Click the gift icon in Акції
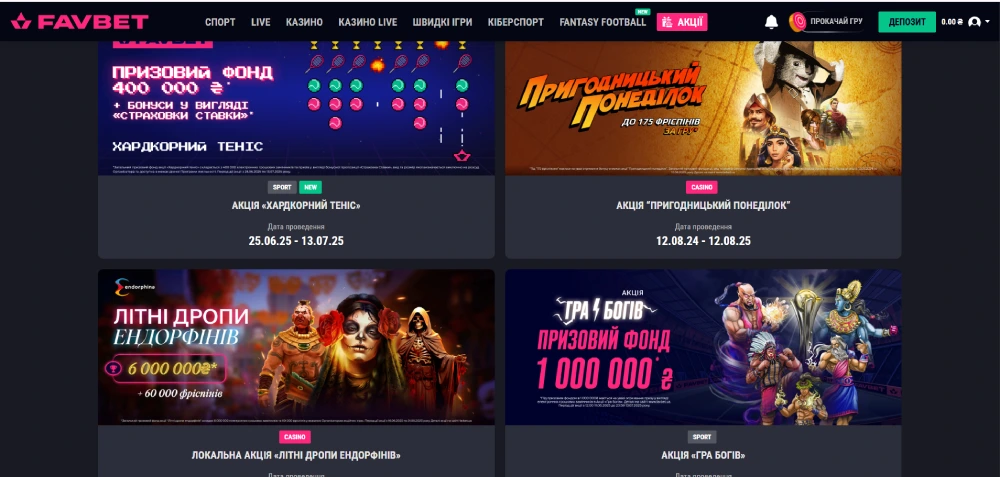 pyautogui.click(x=667, y=22)
